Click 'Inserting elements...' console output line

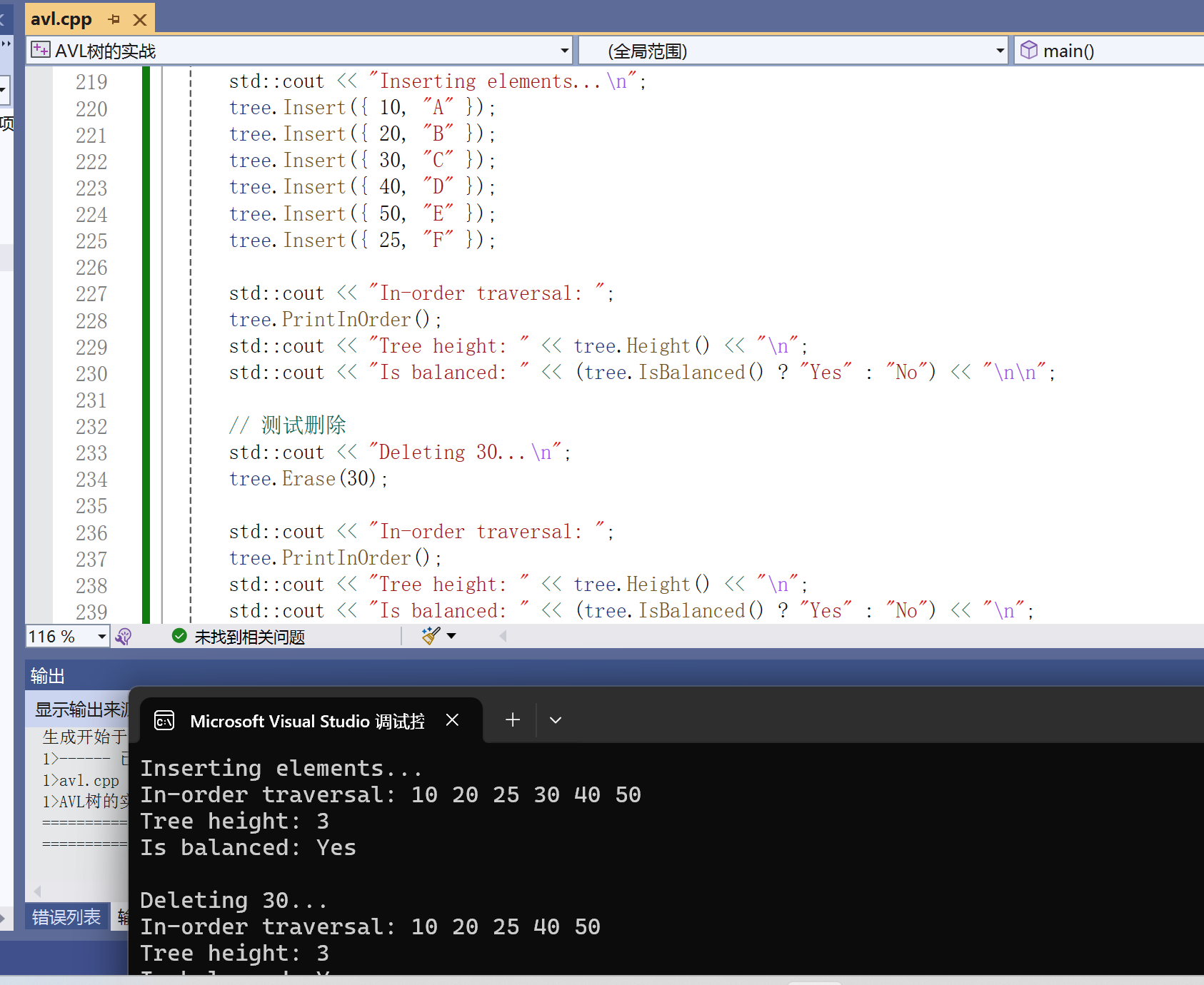pos(281,768)
